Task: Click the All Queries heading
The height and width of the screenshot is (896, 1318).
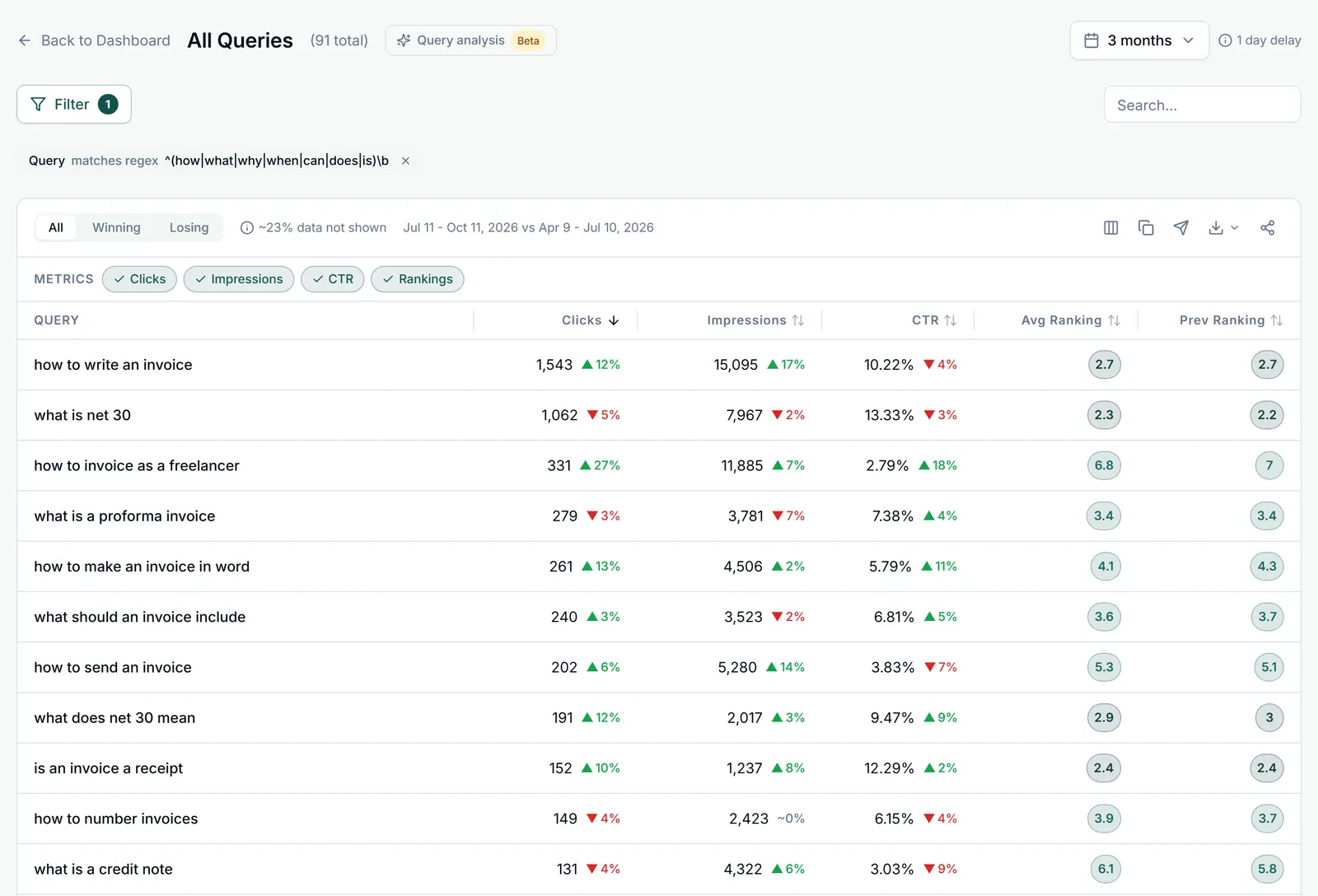Action: [240, 40]
